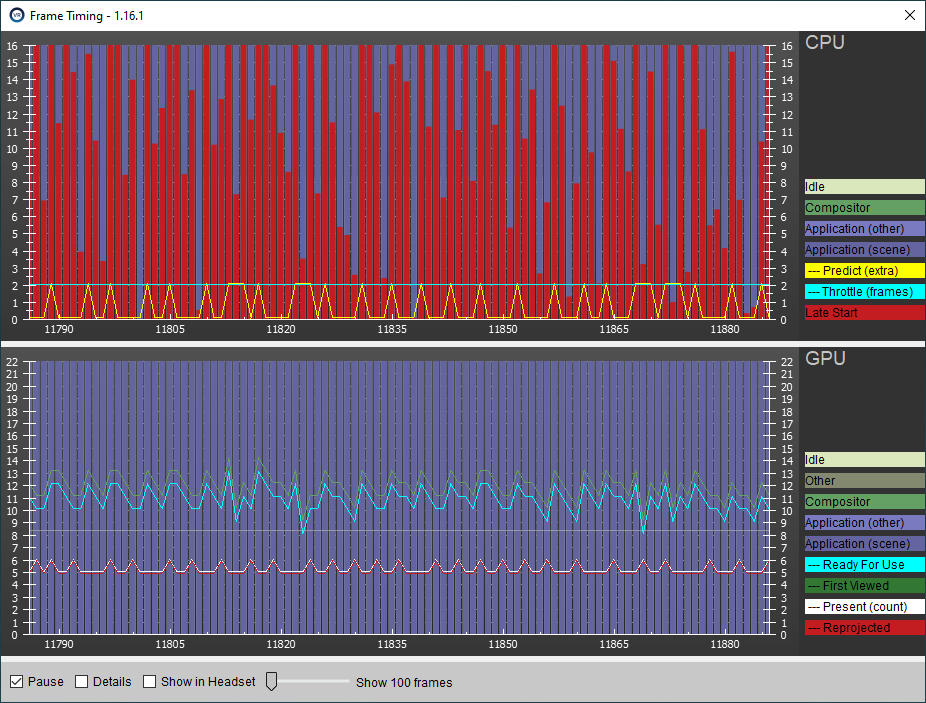
Task: Click frame 11820 on the CPU graph axis
Action: click(281, 329)
